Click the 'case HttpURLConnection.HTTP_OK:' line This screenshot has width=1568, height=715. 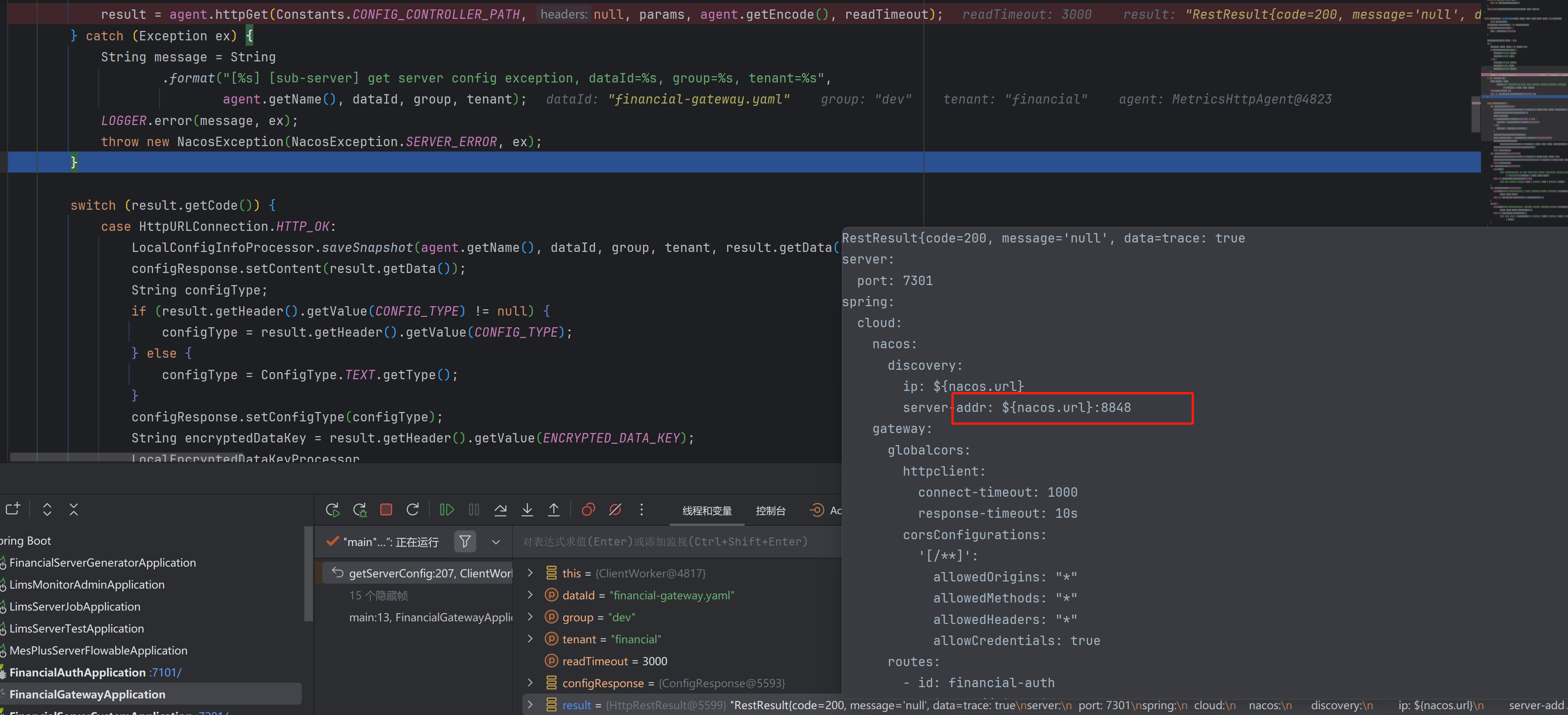pyautogui.click(x=218, y=226)
